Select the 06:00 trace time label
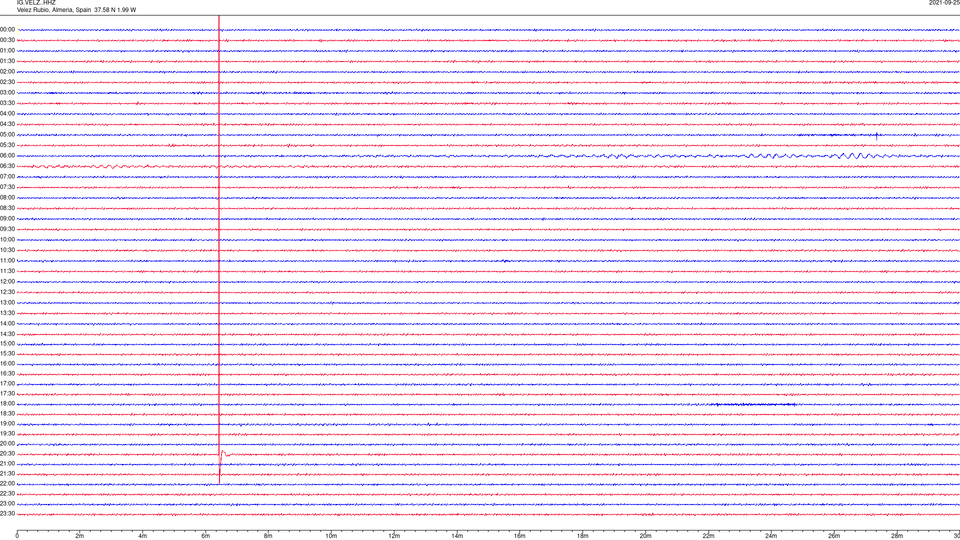 click(x=7, y=156)
